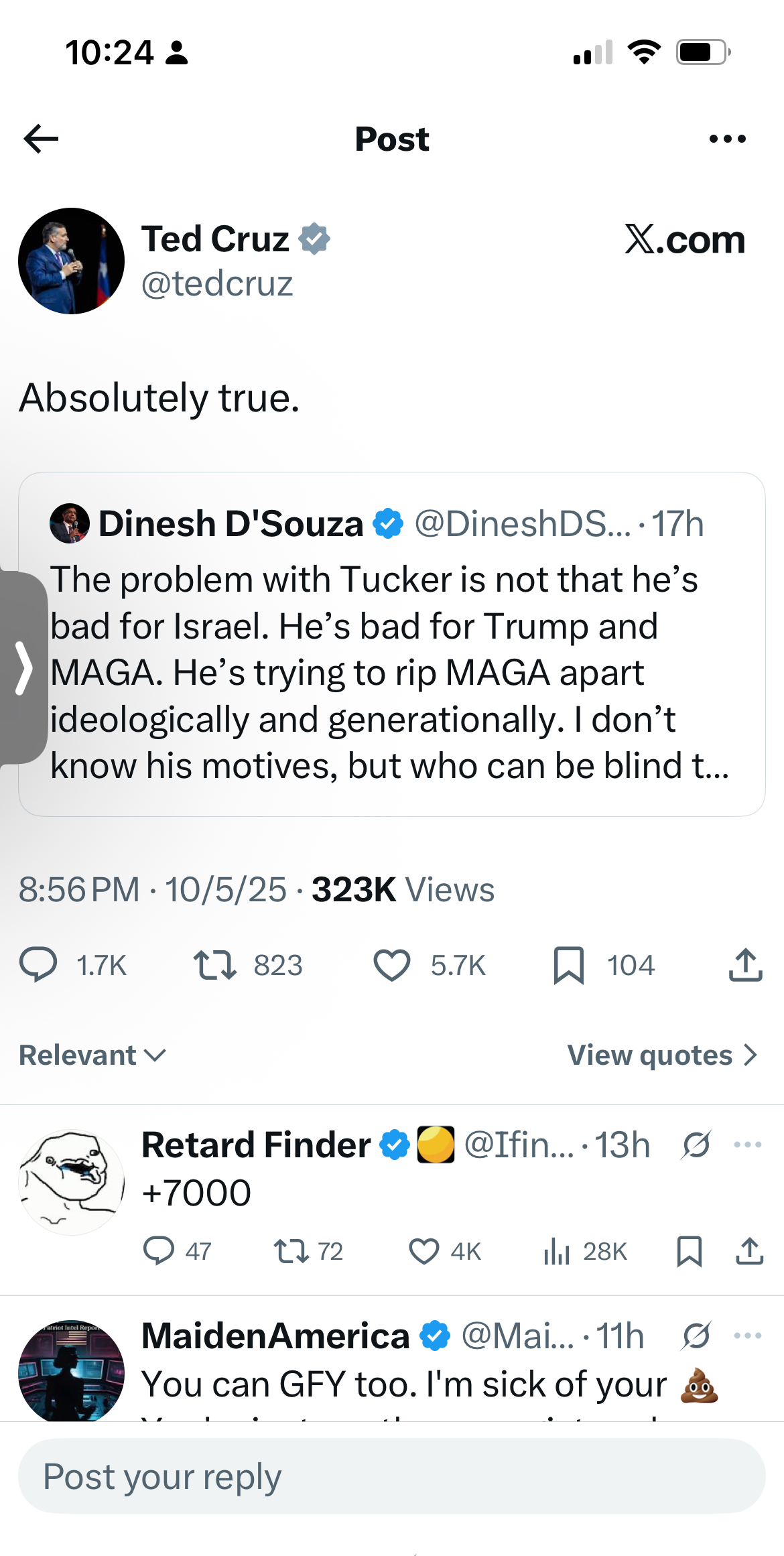Screen dimensions: 784x1556
Task: Like Ted Cruz's post with the heart
Action: coord(392,965)
